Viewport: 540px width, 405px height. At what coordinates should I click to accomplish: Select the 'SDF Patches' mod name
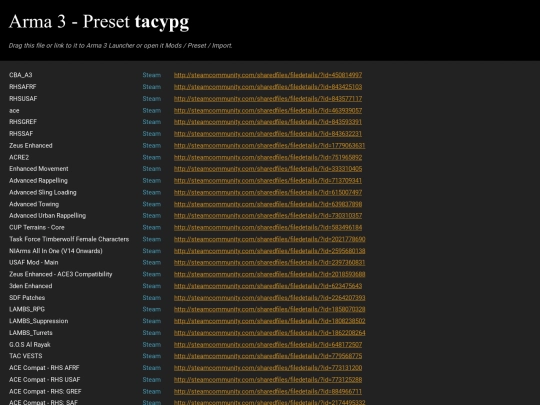pyautogui.click(x=27, y=298)
